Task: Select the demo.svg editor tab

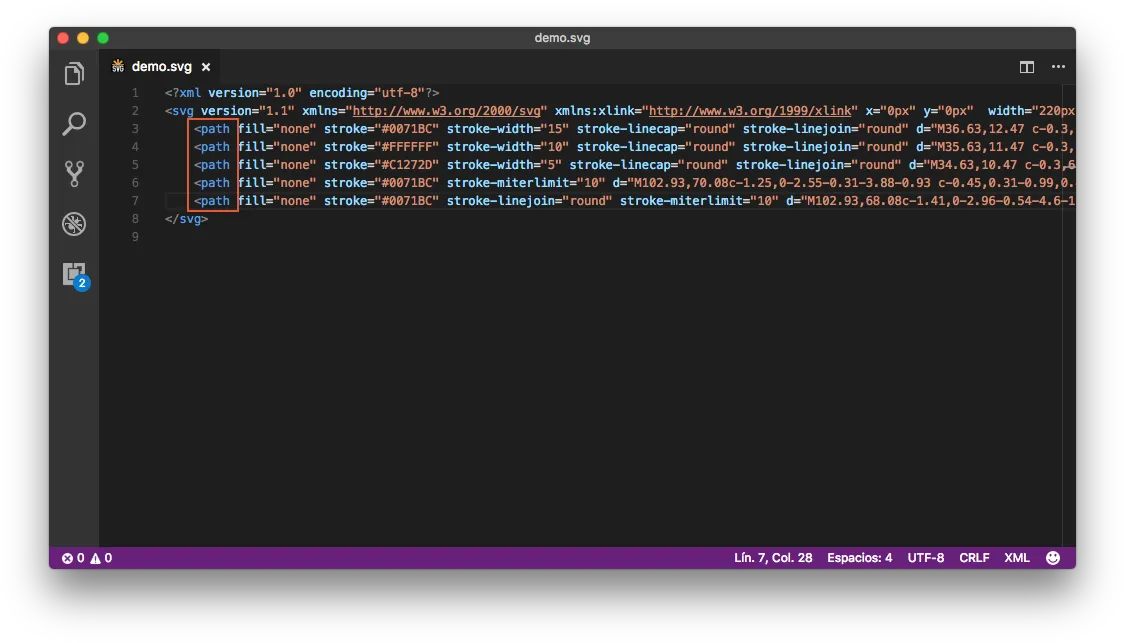Action: point(161,67)
